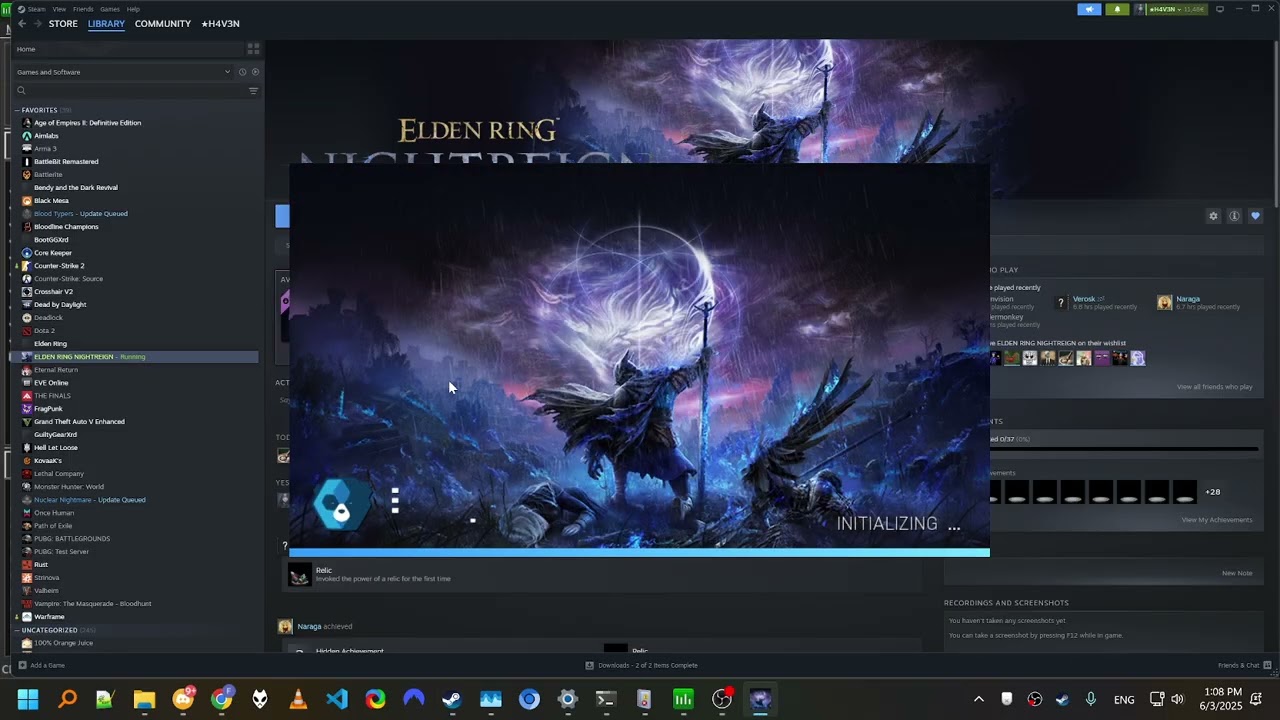Select Dota 2 in library list
Image resolution: width=1280 pixels, height=720 pixels.
pyautogui.click(x=44, y=331)
